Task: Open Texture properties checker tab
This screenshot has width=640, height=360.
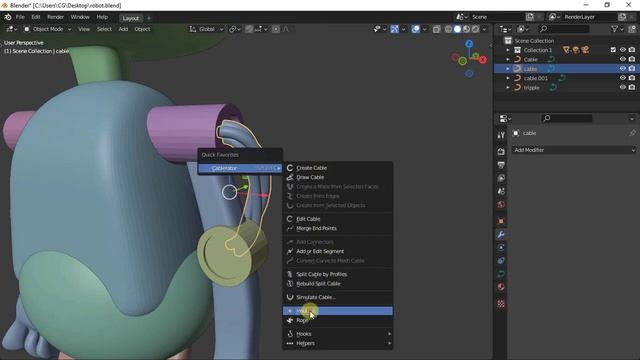Action: [501, 304]
